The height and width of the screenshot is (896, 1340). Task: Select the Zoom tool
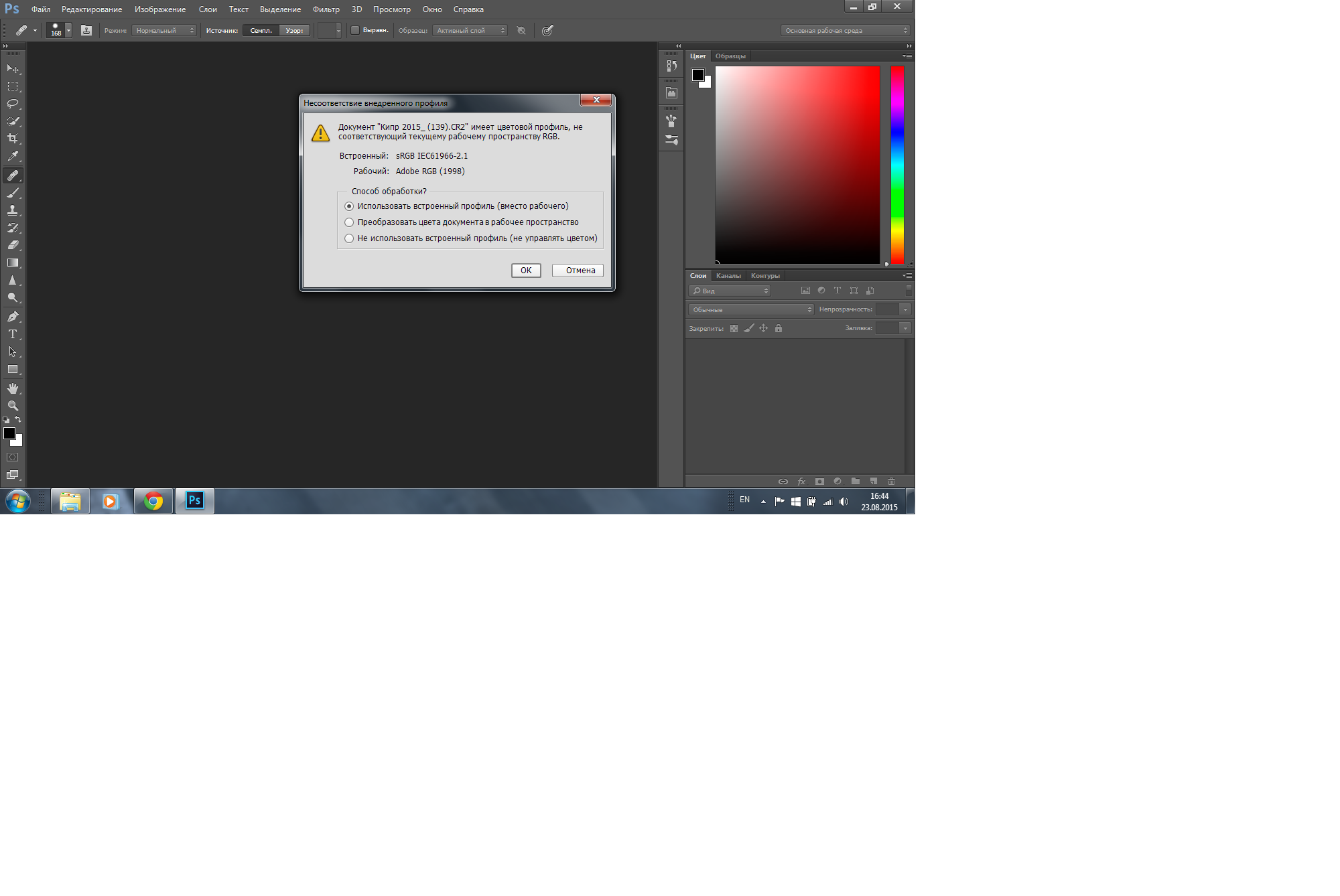pyautogui.click(x=13, y=406)
